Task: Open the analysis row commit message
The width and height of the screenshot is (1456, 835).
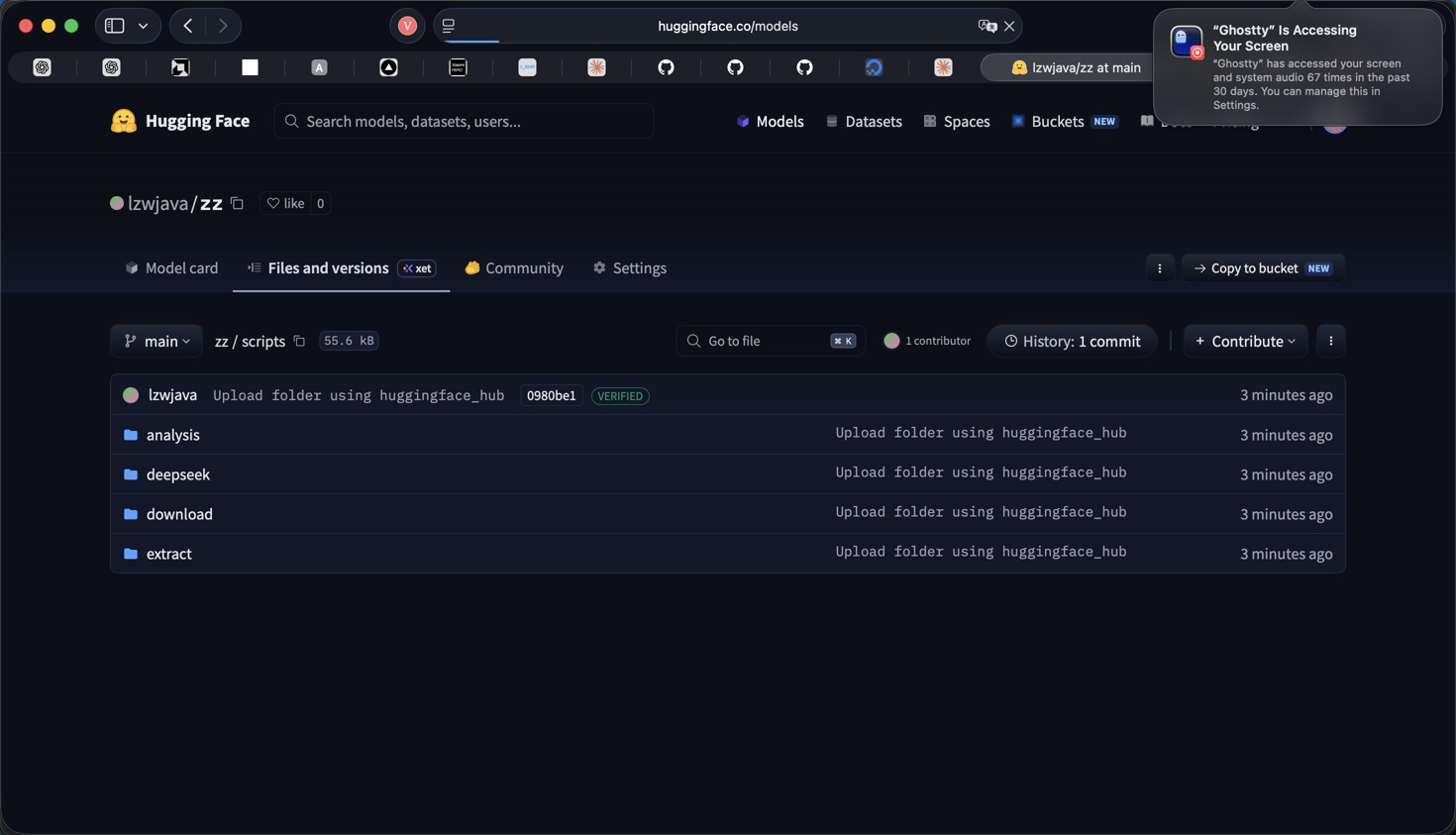Action: pos(981,433)
